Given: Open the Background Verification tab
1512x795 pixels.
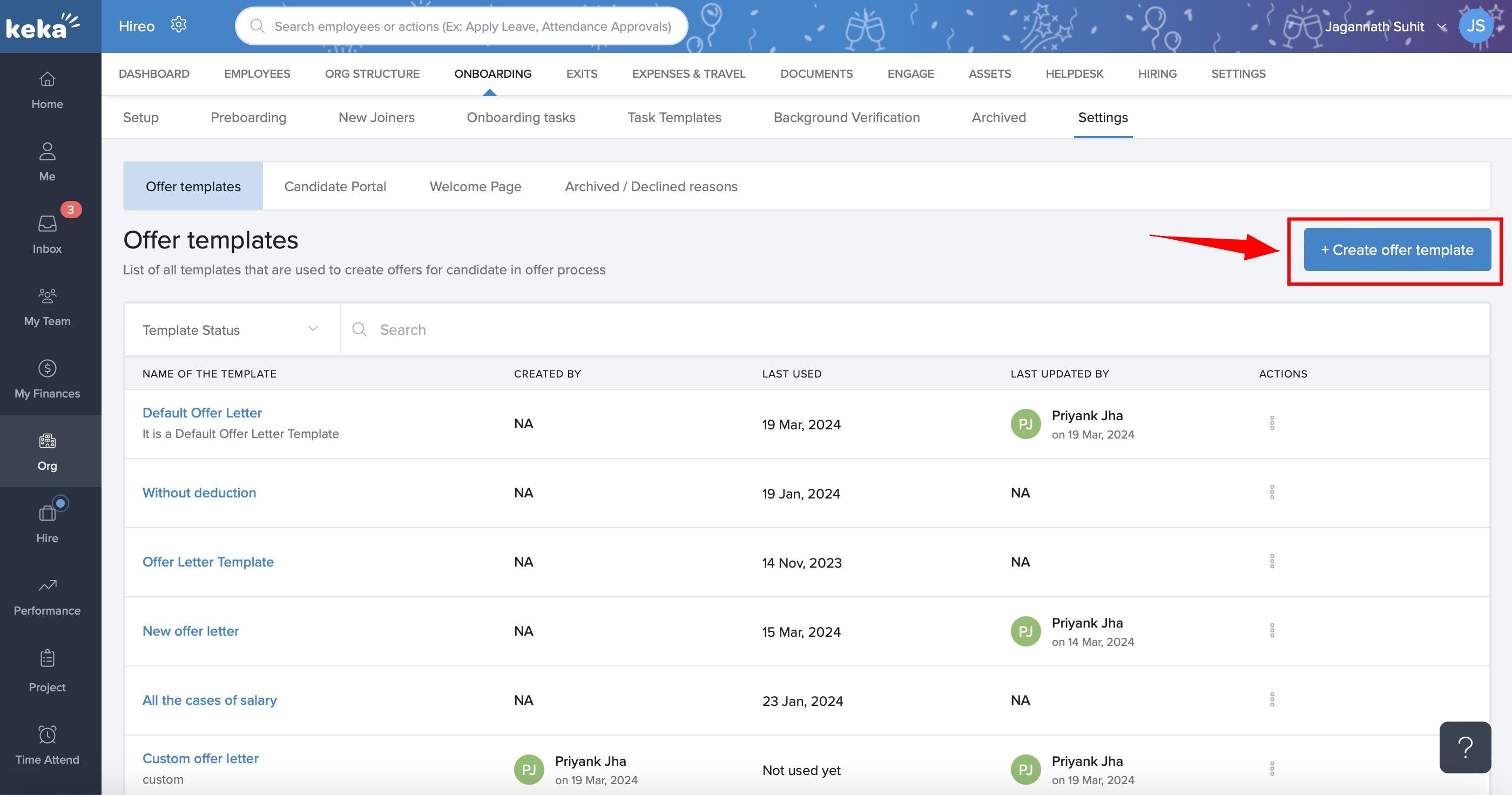Looking at the screenshot, I should click(846, 117).
